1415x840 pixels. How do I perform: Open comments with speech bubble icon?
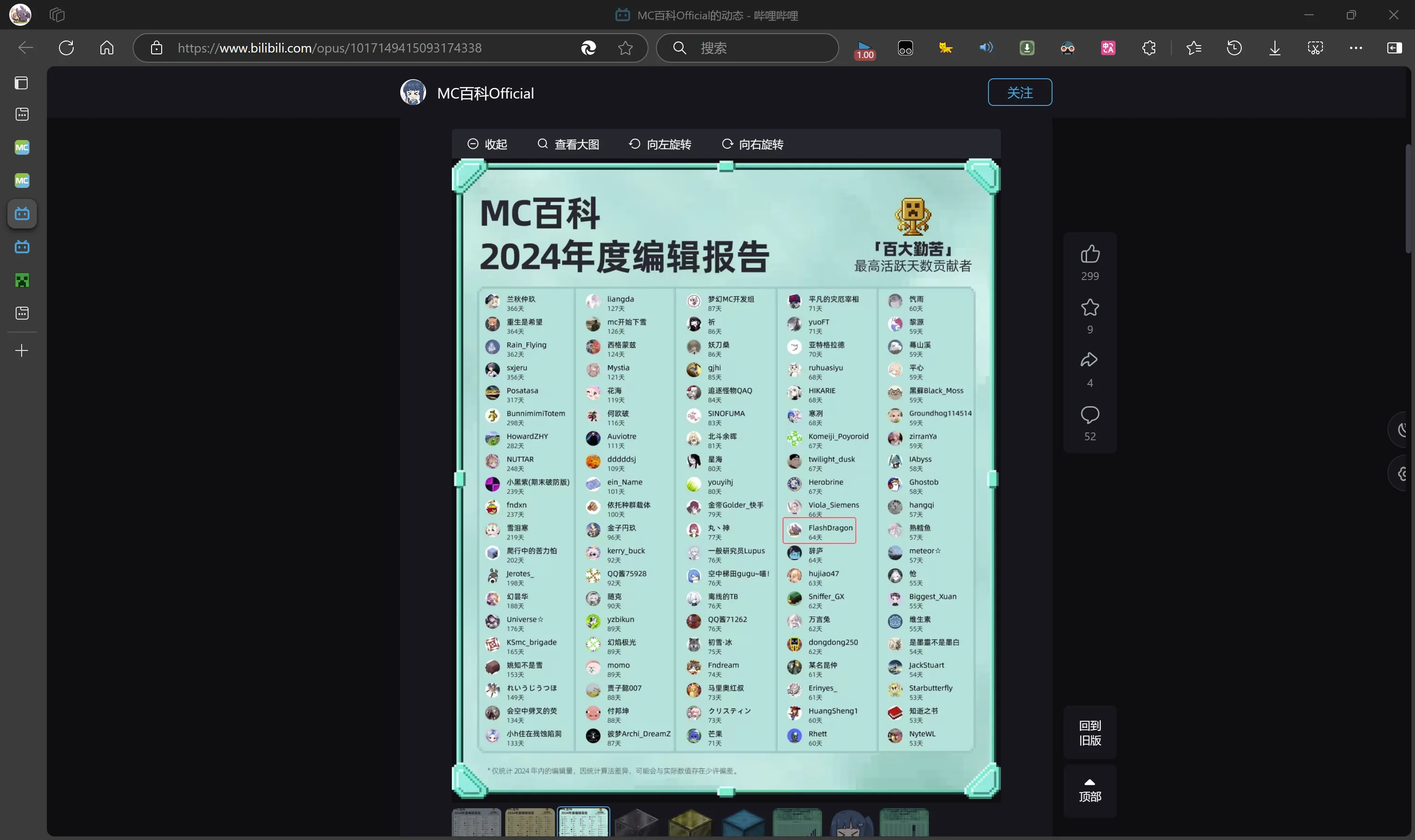coord(1089,415)
